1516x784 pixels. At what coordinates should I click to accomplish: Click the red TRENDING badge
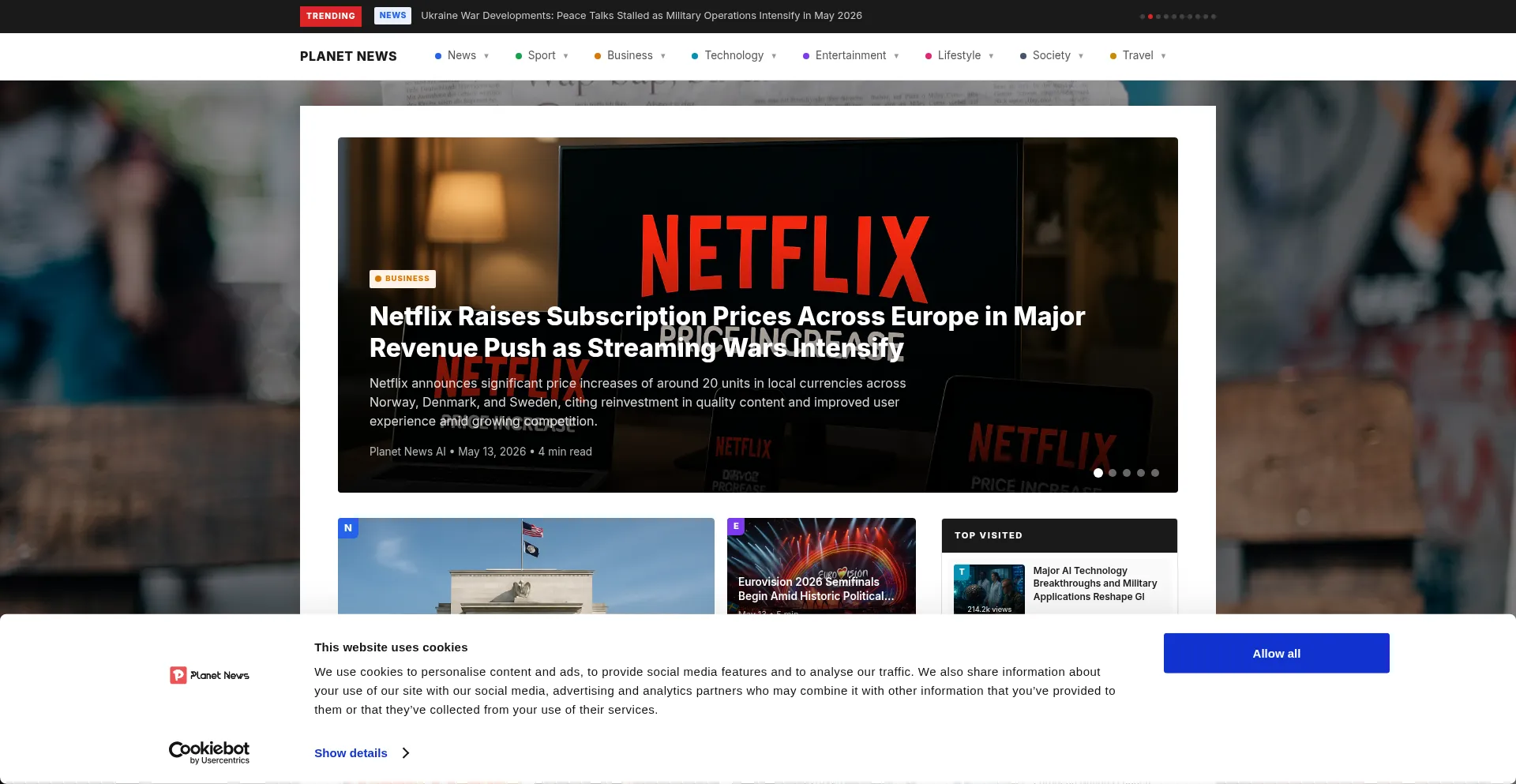(331, 17)
